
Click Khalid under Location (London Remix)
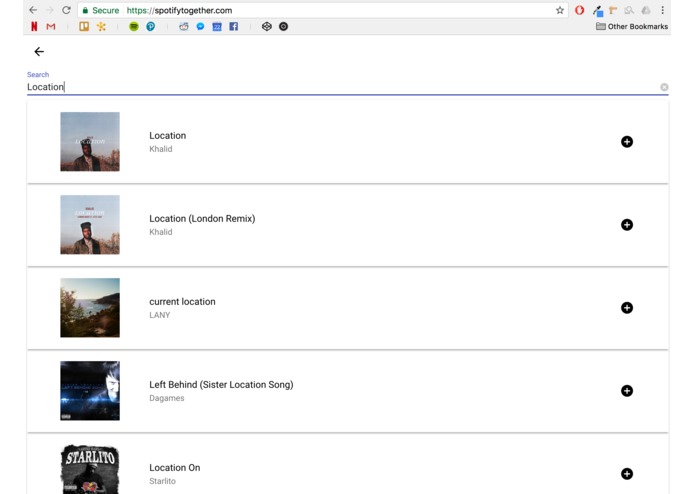[x=160, y=232]
